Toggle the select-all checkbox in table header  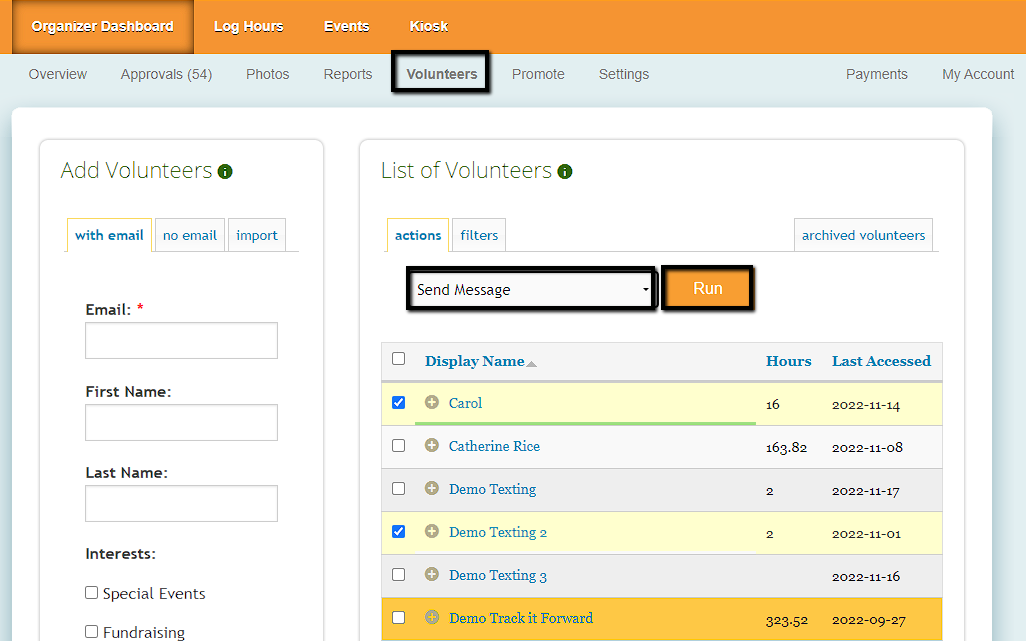(399, 359)
